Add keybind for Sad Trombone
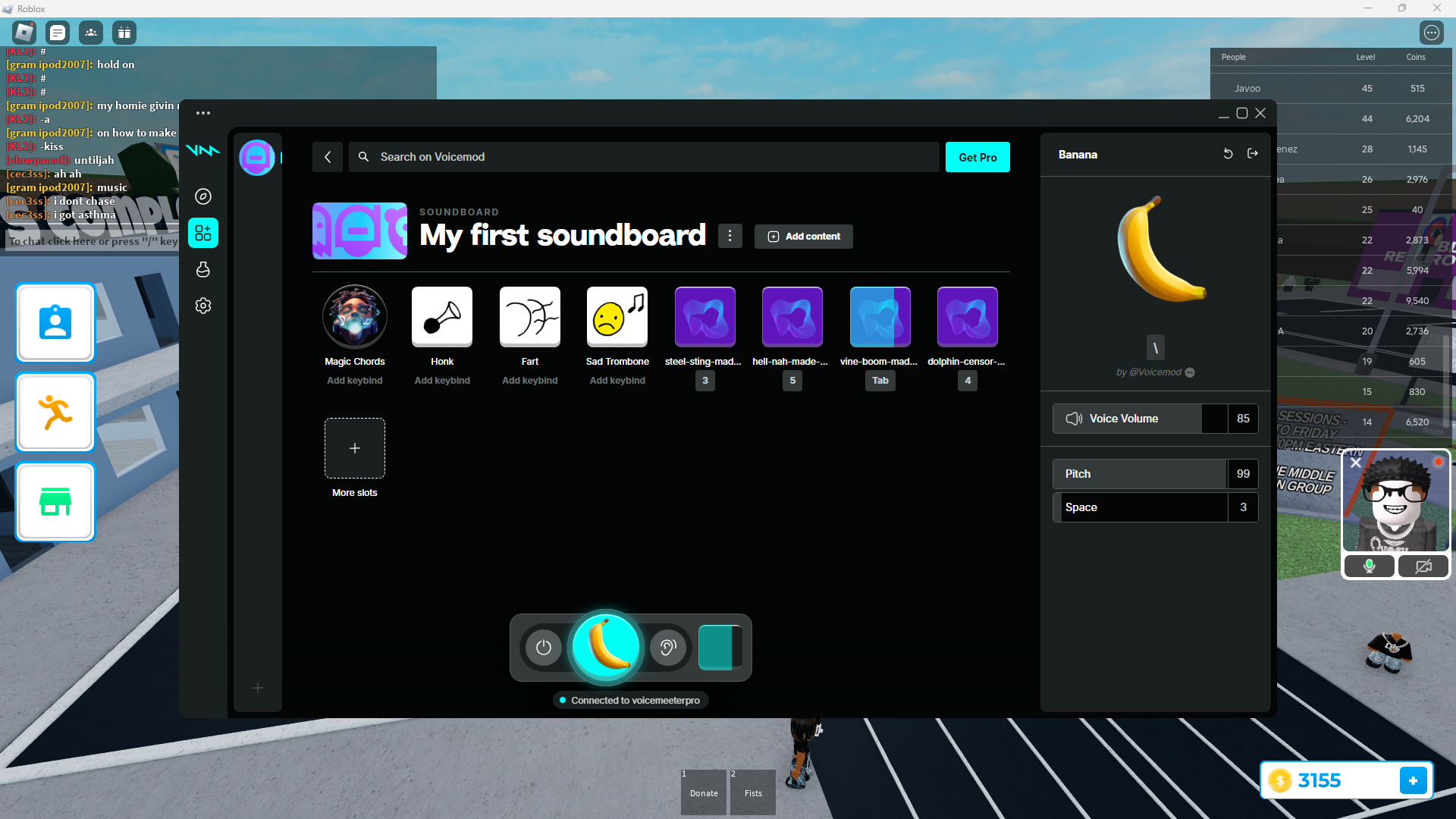Image resolution: width=1456 pixels, height=819 pixels. point(617,381)
